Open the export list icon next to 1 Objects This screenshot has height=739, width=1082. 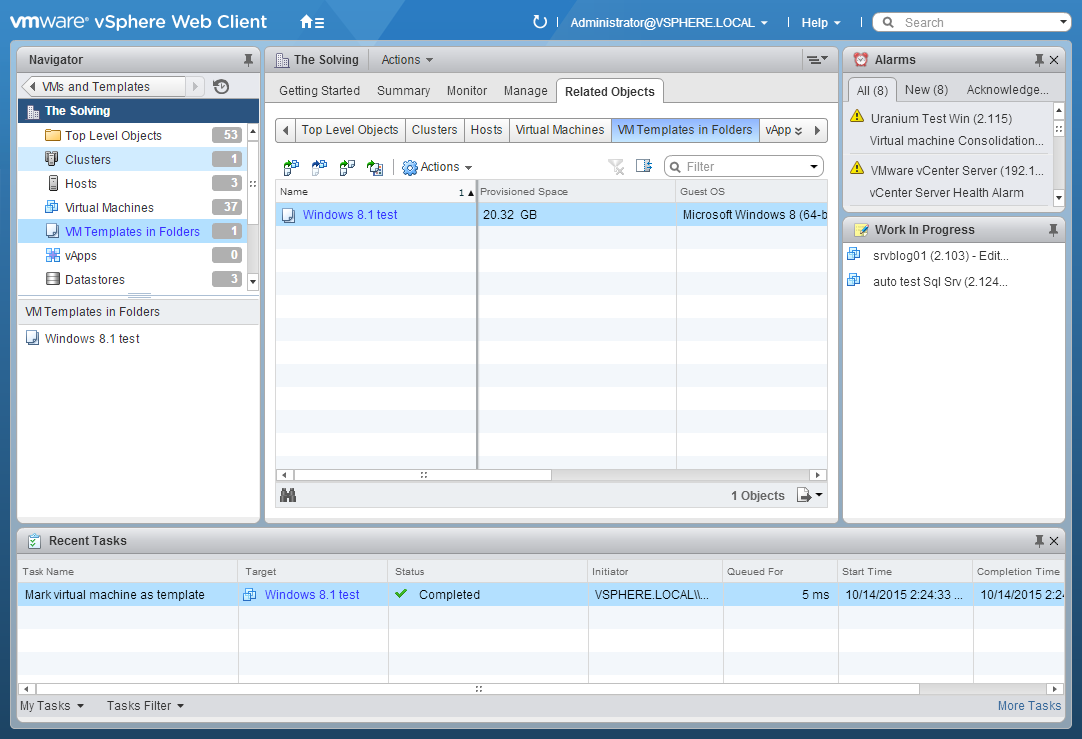click(809, 495)
